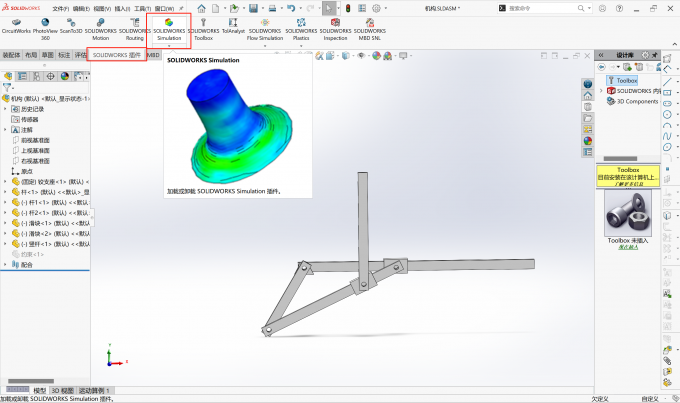Switch to 运动算例 1 bottom tab

coord(94,390)
